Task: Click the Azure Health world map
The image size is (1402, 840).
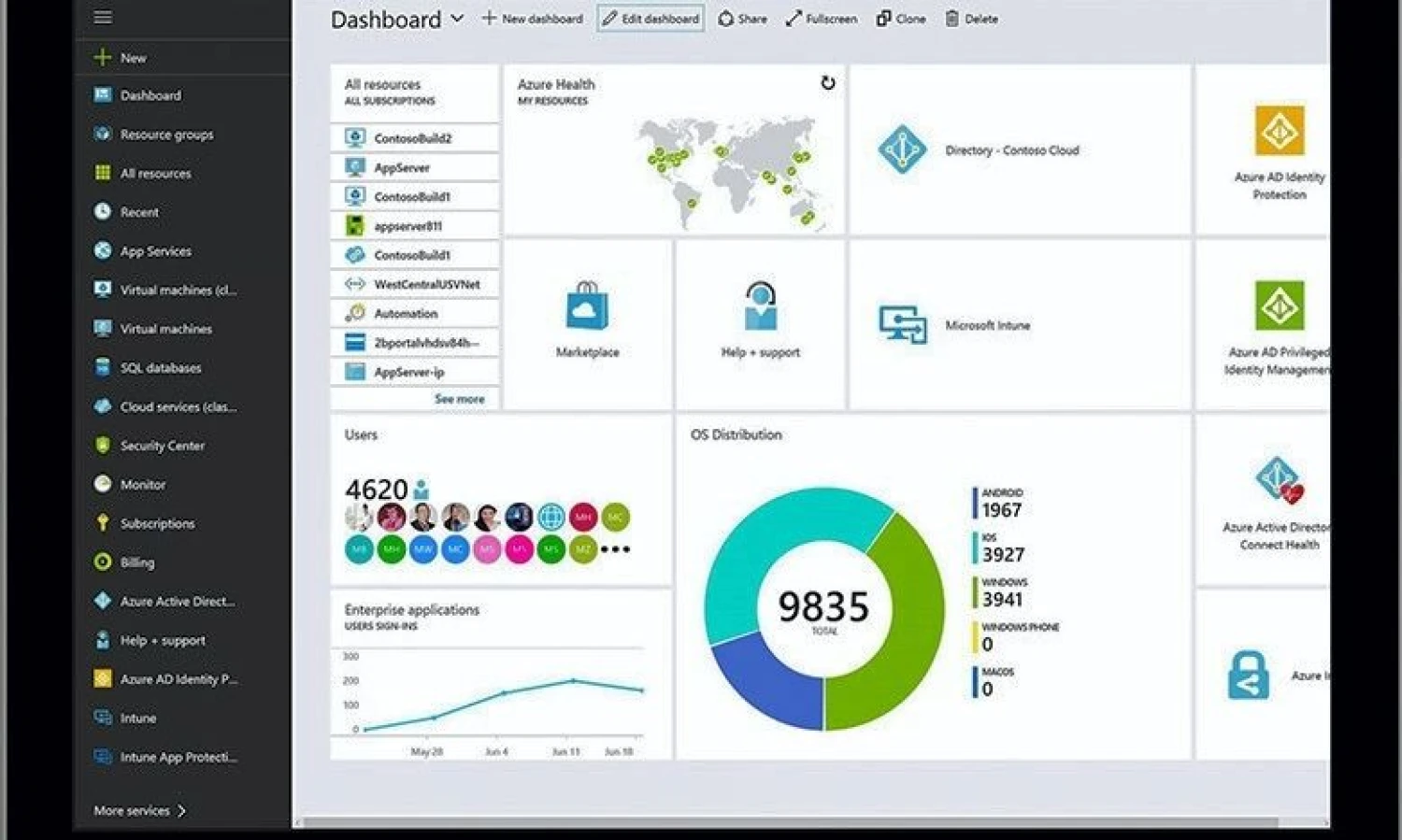Action: tap(732, 173)
